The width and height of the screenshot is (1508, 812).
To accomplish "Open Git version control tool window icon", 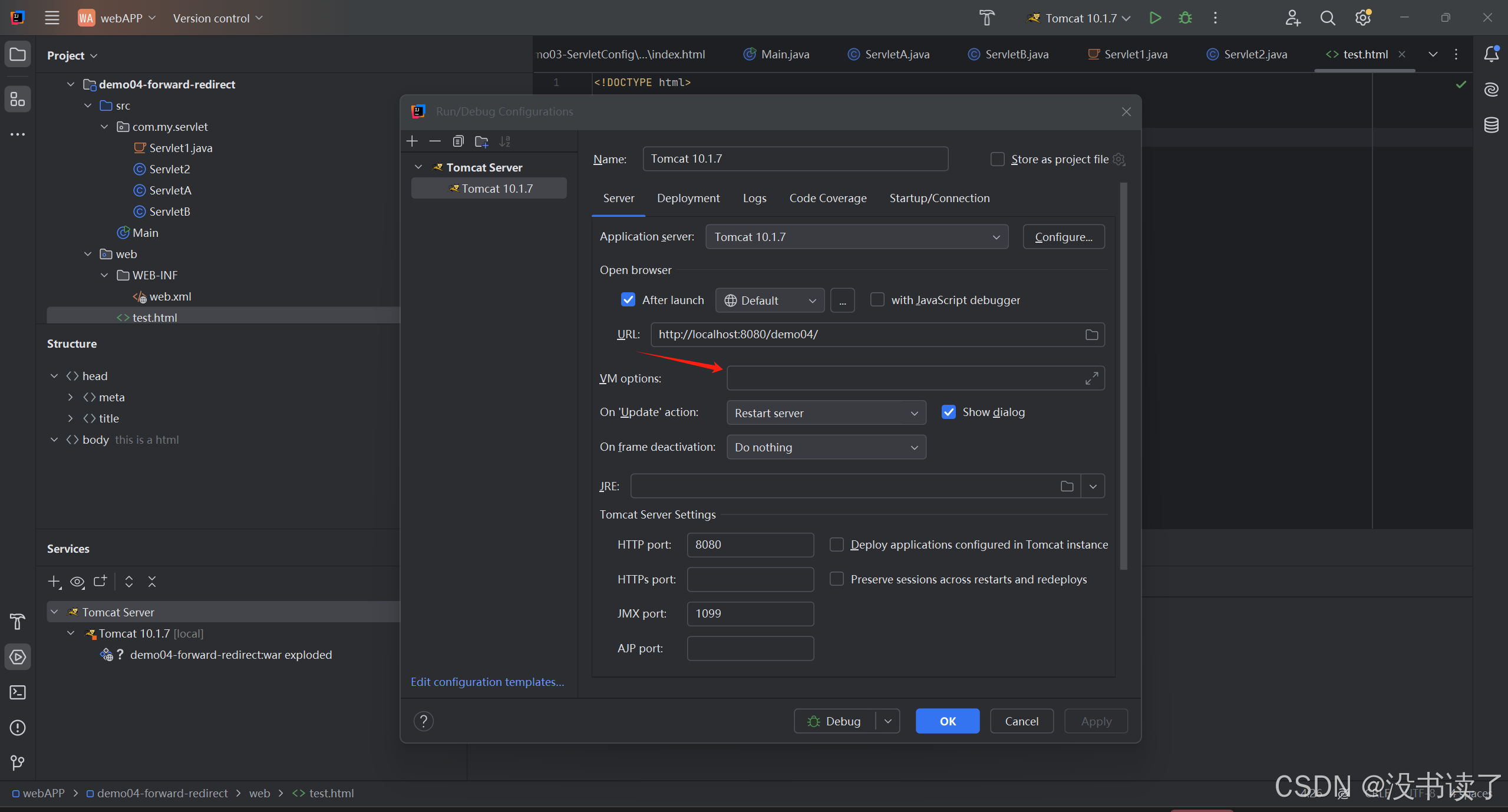I will pos(18,763).
